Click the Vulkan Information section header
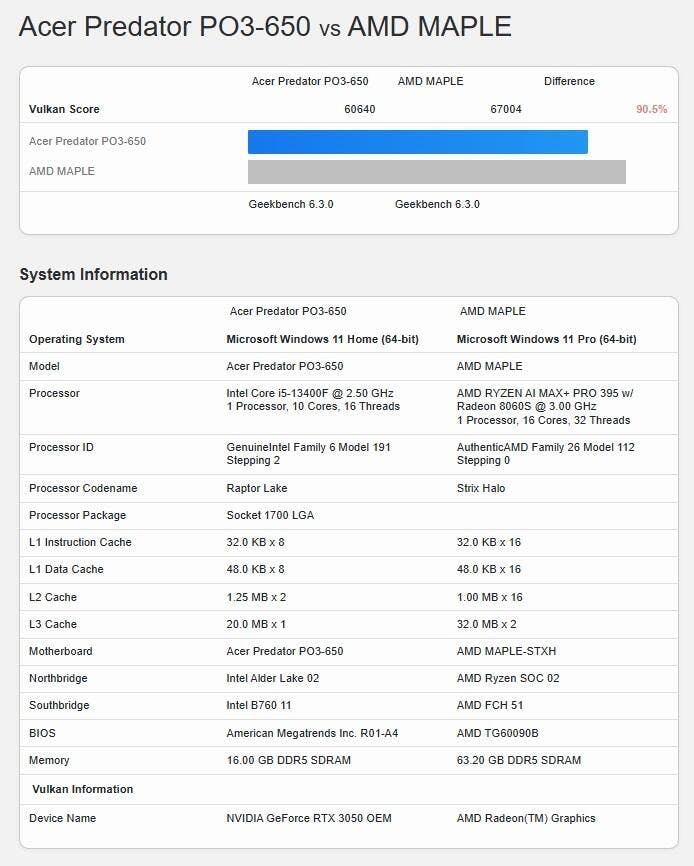Screen dimensions: 694x866 point(83,789)
